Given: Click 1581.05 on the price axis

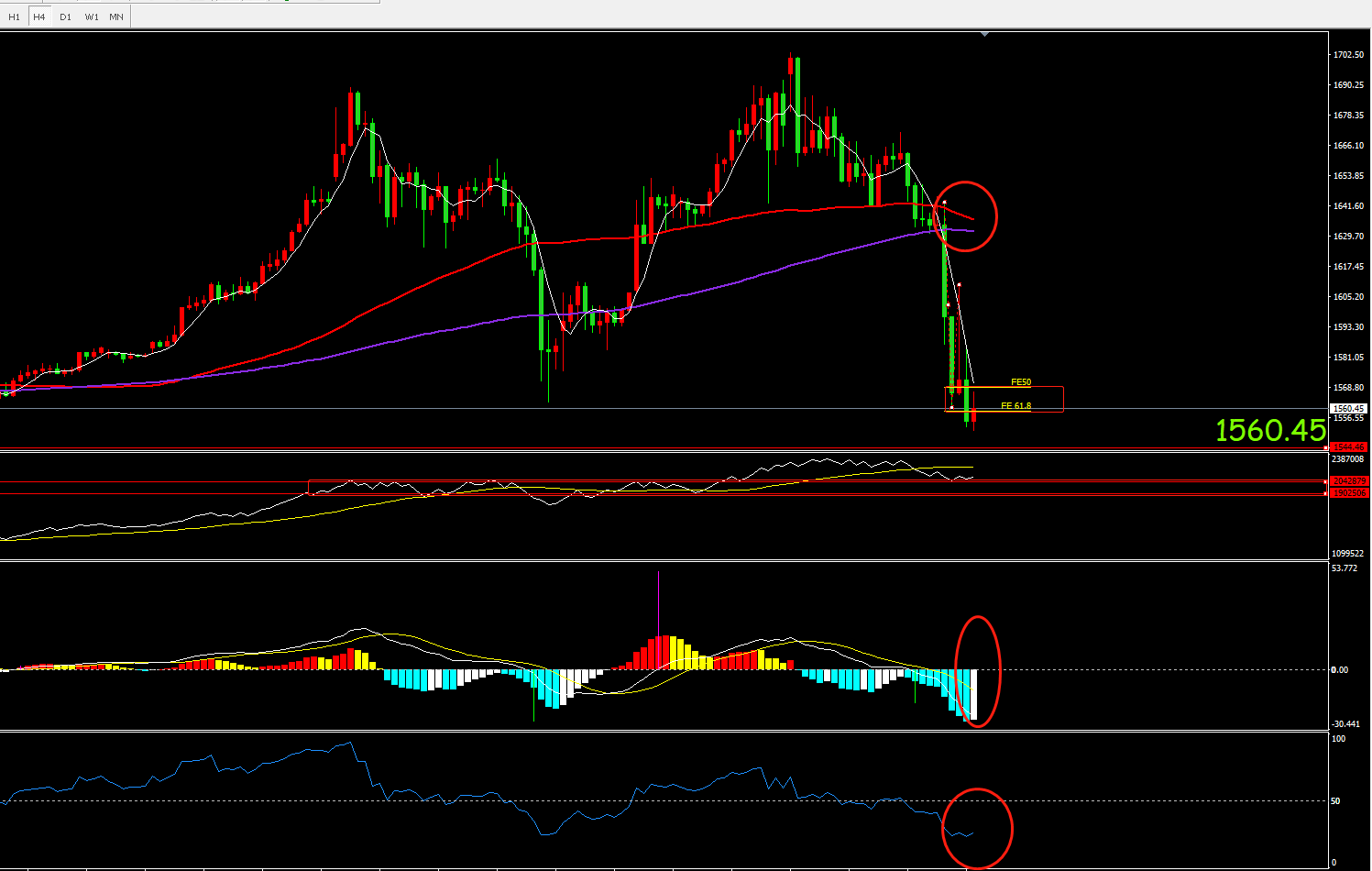Looking at the screenshot, I should (x=1348, y=358).
